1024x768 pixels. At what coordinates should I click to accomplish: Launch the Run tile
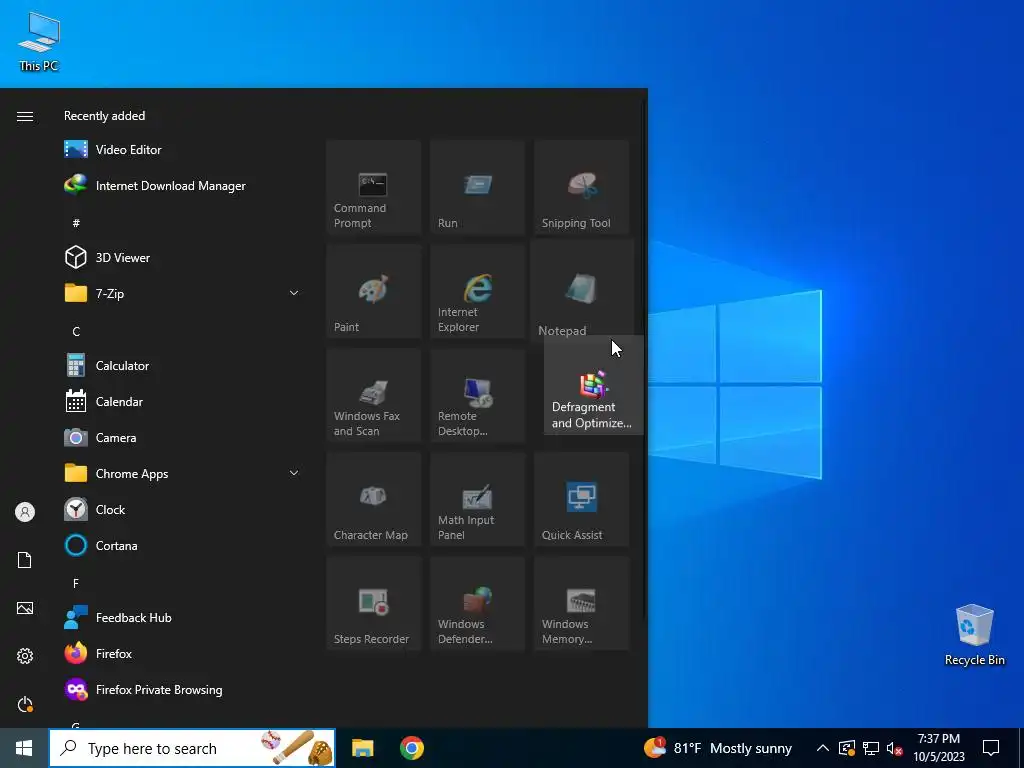pos(477,187)
